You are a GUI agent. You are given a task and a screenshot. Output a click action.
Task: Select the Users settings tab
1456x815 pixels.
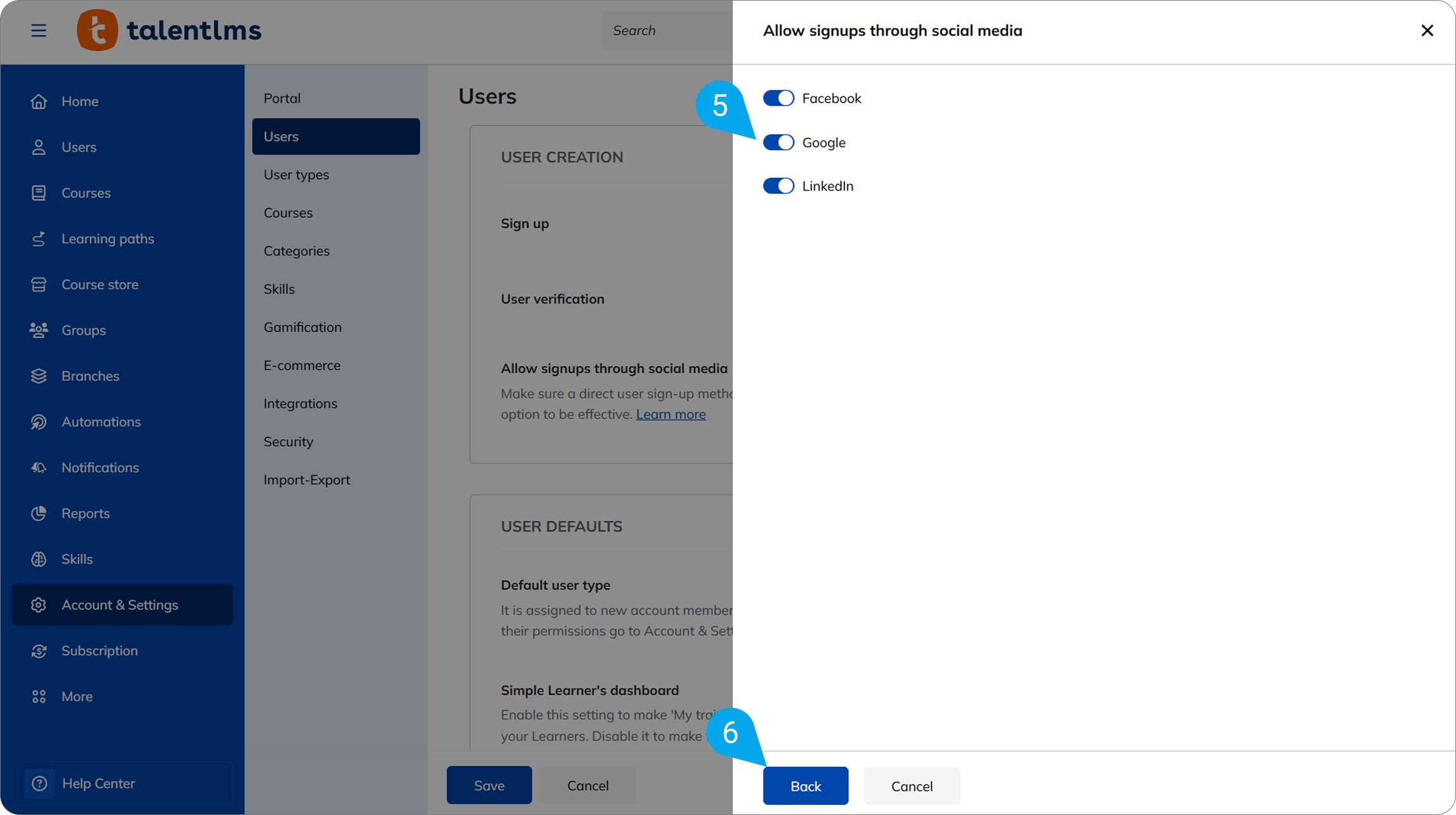[x=336, y=136]
